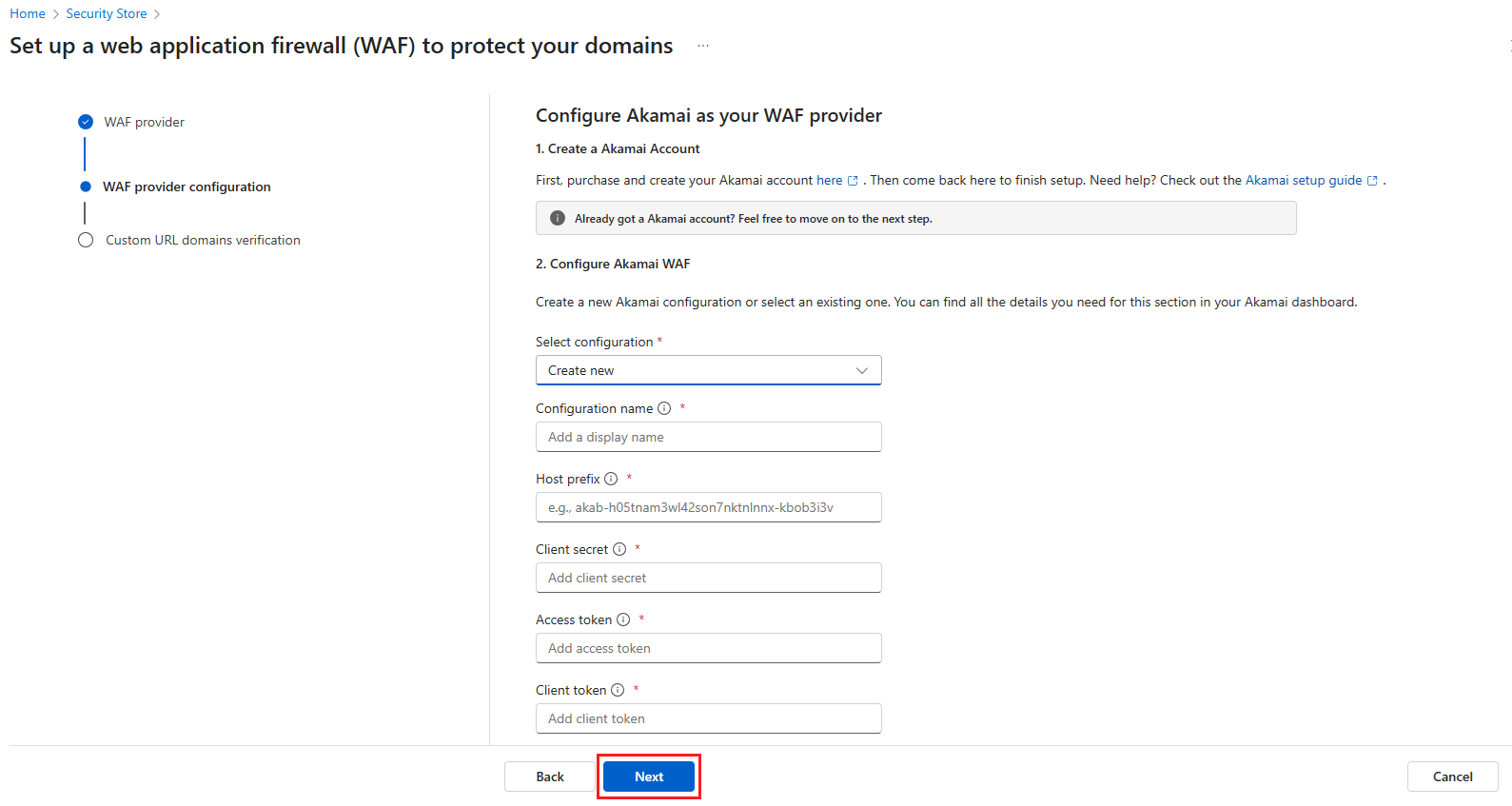
Task: Click the '2. Configure Akamai WAF' heading
Action: [613, 264]
